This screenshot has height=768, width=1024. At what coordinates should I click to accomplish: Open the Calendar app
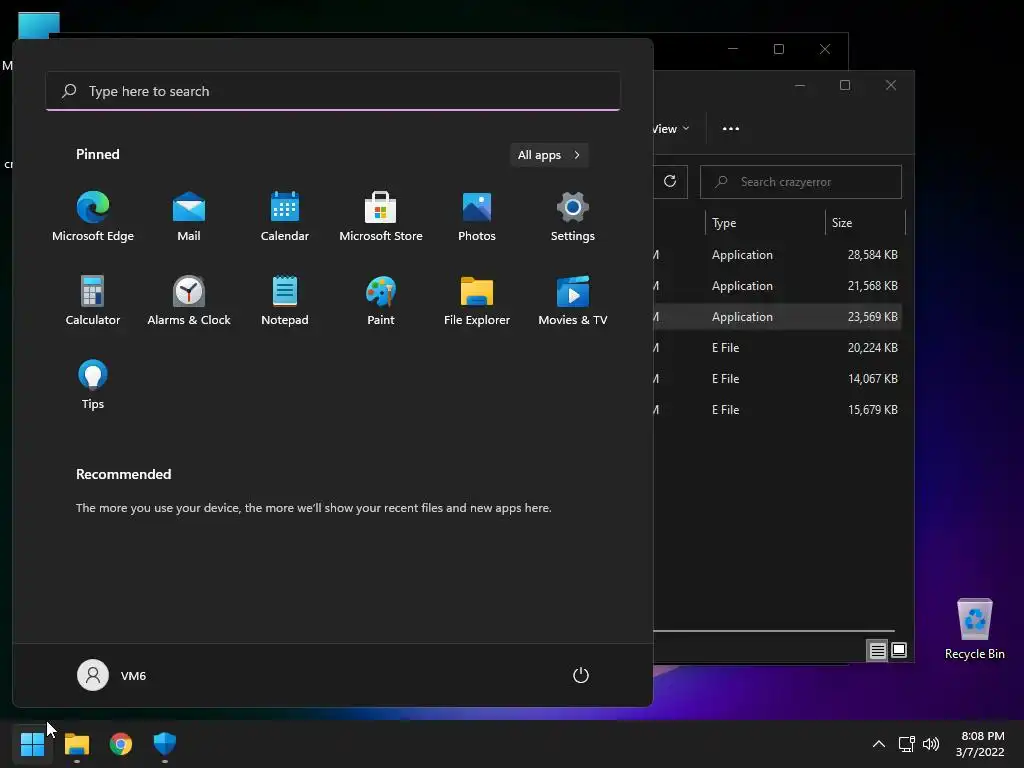click(285, 217)
